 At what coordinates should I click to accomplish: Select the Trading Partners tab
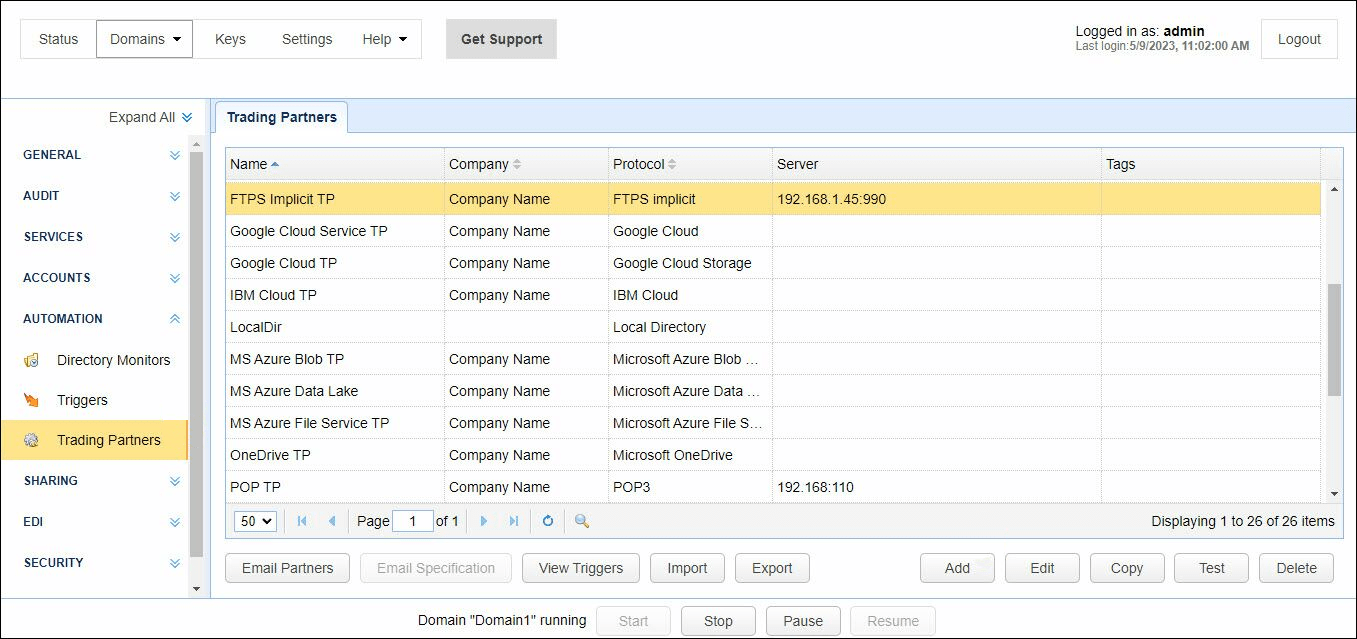click(x=282, y=117)
